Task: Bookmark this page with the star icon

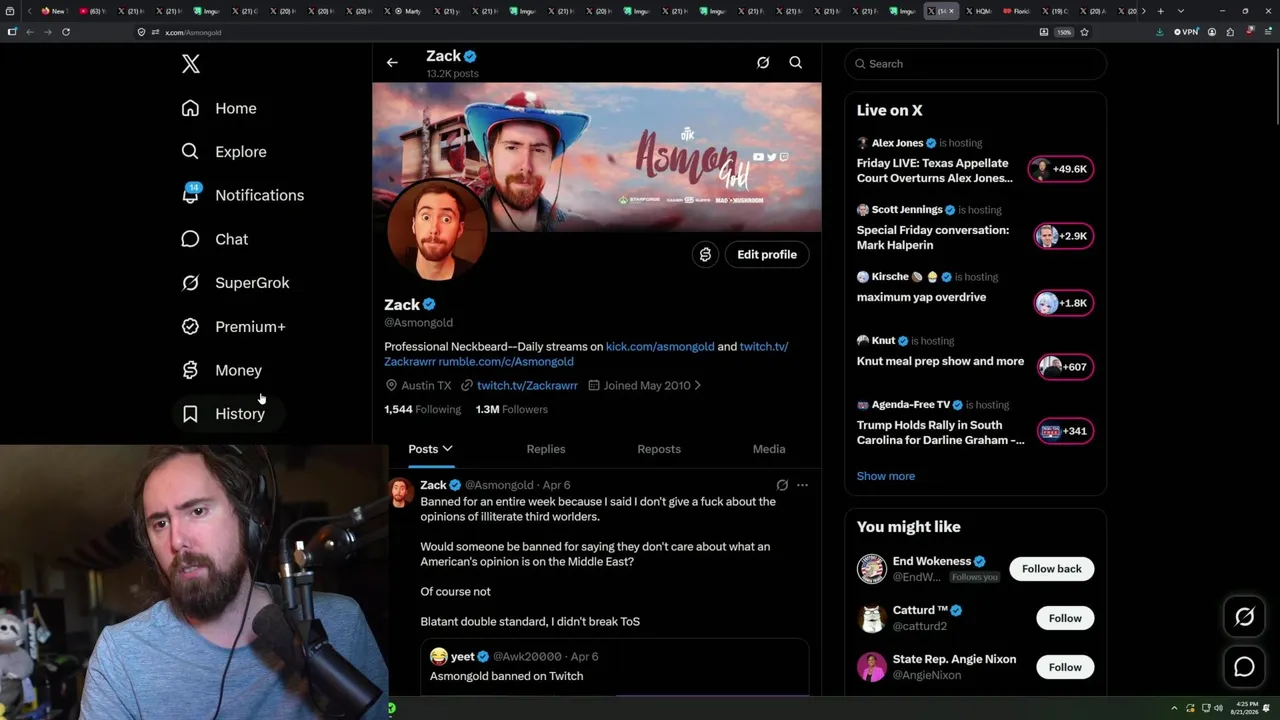Action: coord(1085,32)
